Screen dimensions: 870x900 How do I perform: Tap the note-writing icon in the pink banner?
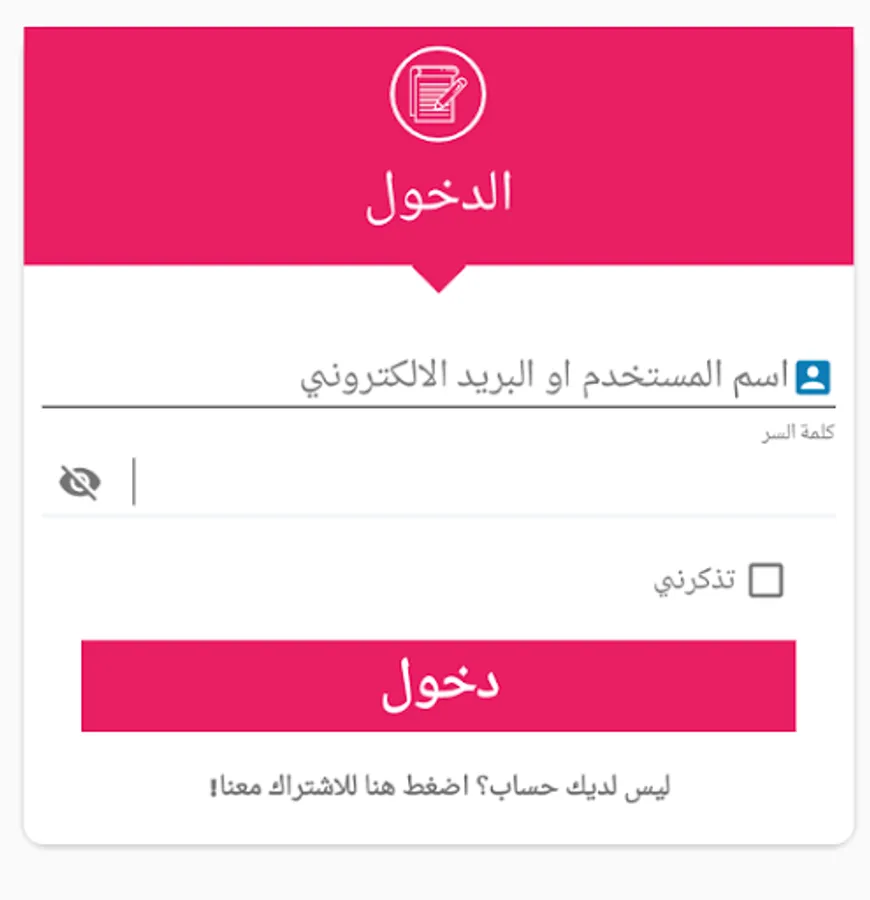pos(437,91)
